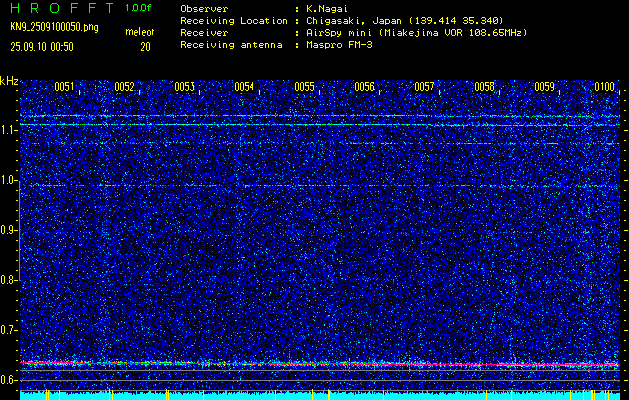Click the kHz axis unit label
The height and width of the screenshot is (400, 629).
(9, 81)
